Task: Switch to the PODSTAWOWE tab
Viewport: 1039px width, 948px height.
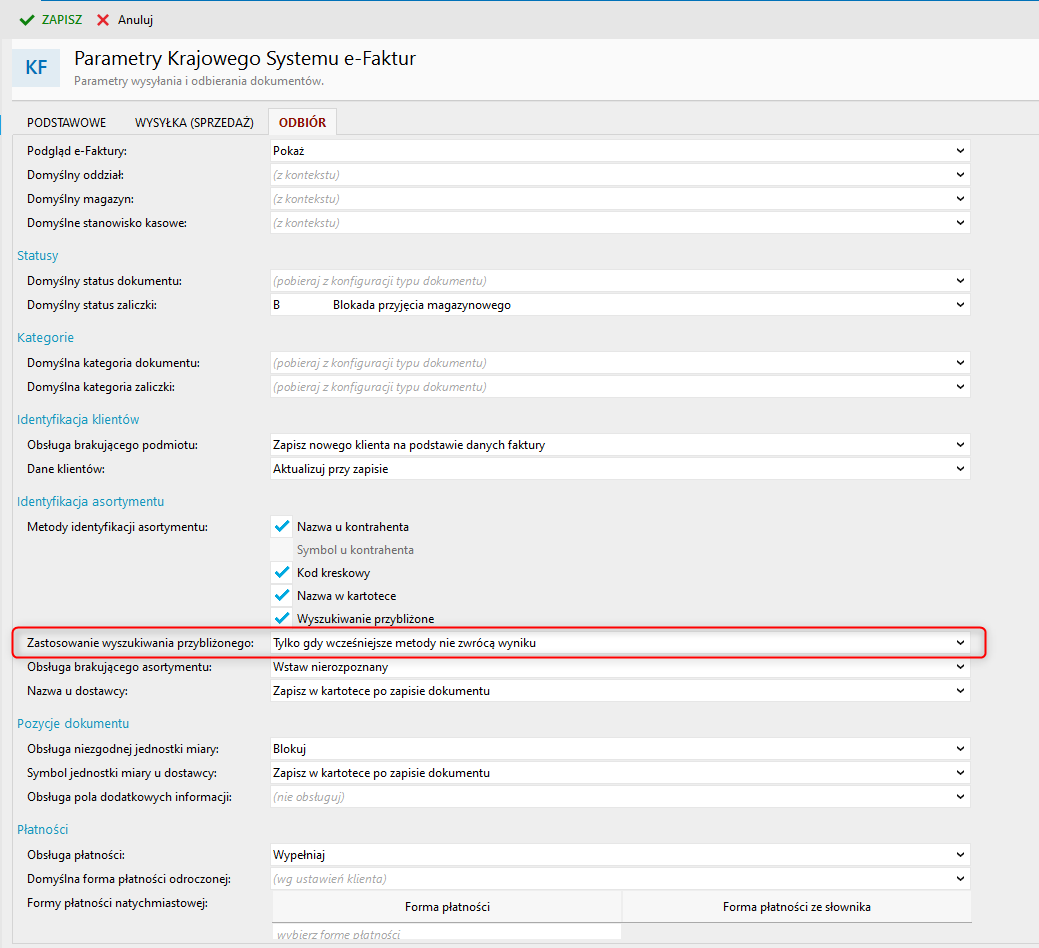Action: (x=66, y=123)
